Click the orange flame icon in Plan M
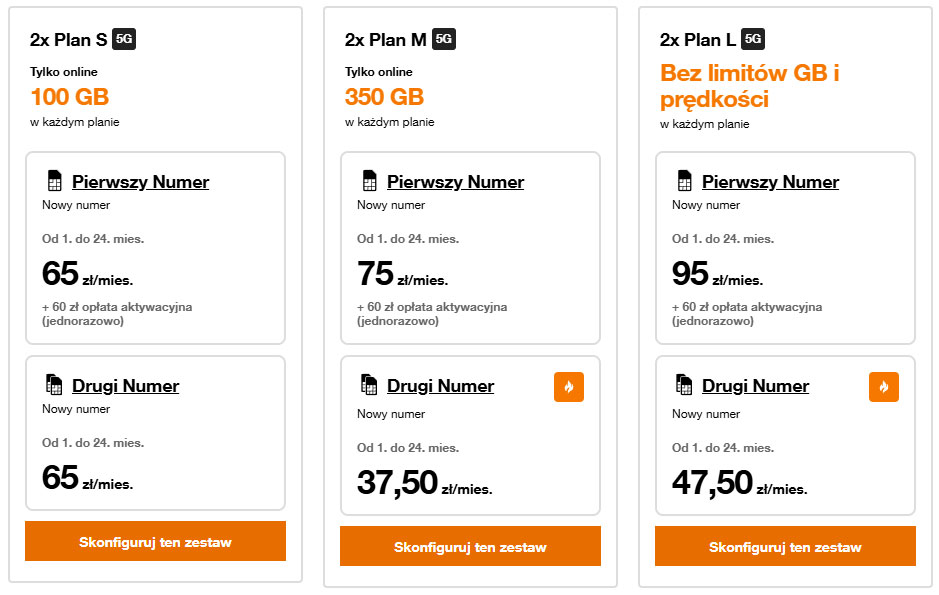Screen dimensions: 939x595 [568, 387]
